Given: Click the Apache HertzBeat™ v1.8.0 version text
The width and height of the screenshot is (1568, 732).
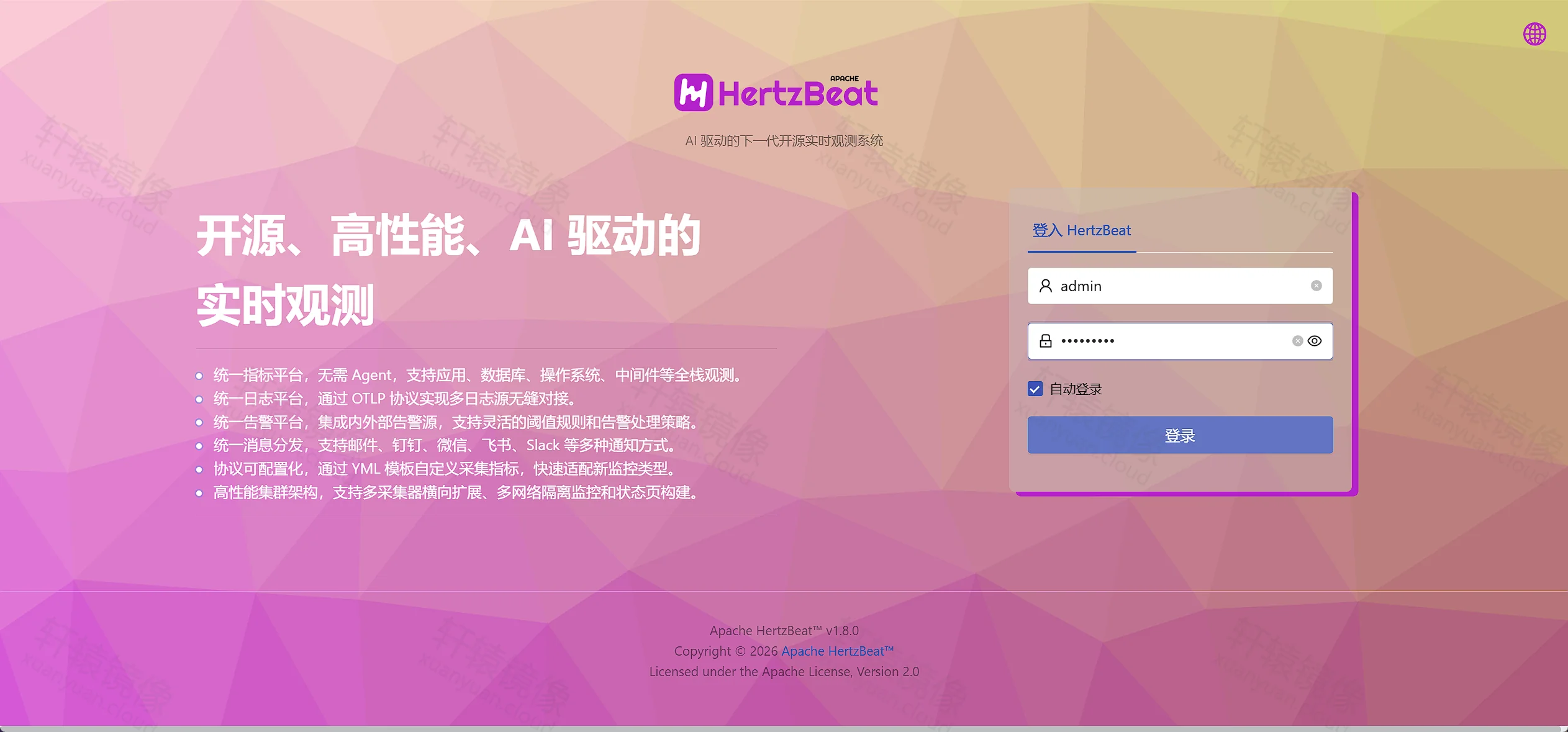Looking at the screenshot, I should pyautogui.click(x=784, y=631).
